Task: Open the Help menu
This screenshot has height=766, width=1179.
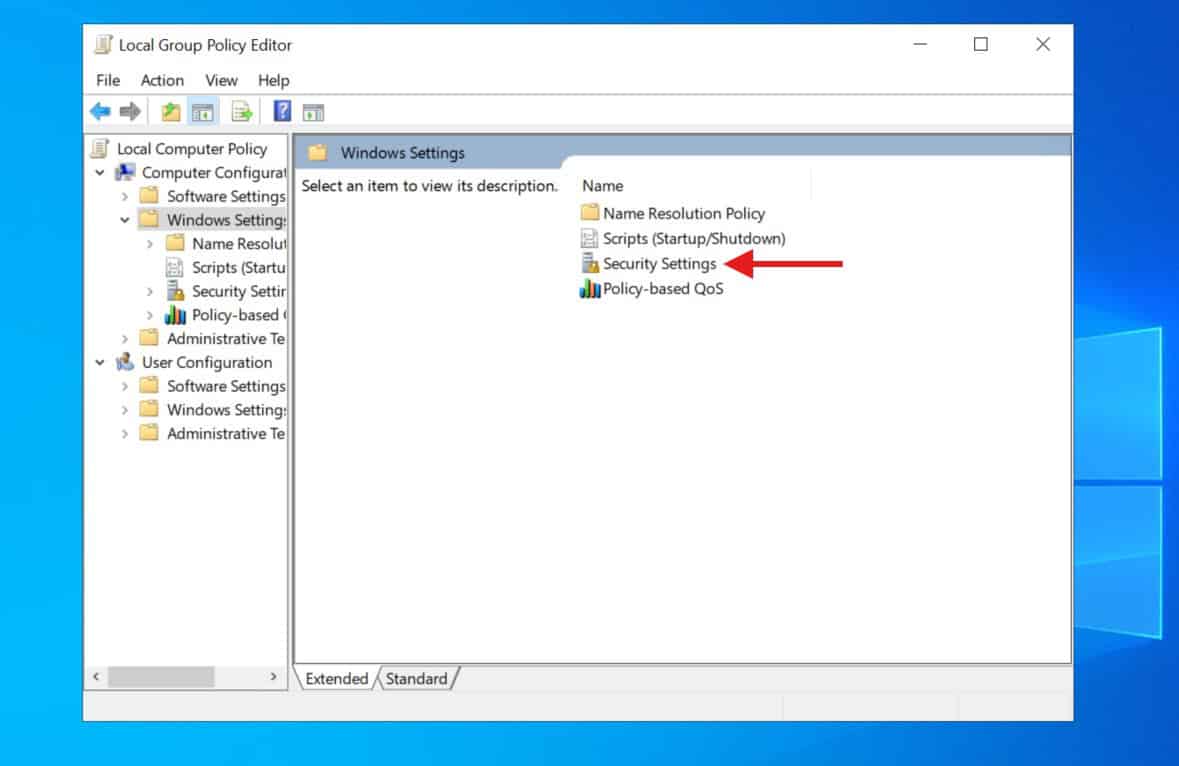Action: pos(274,80)
